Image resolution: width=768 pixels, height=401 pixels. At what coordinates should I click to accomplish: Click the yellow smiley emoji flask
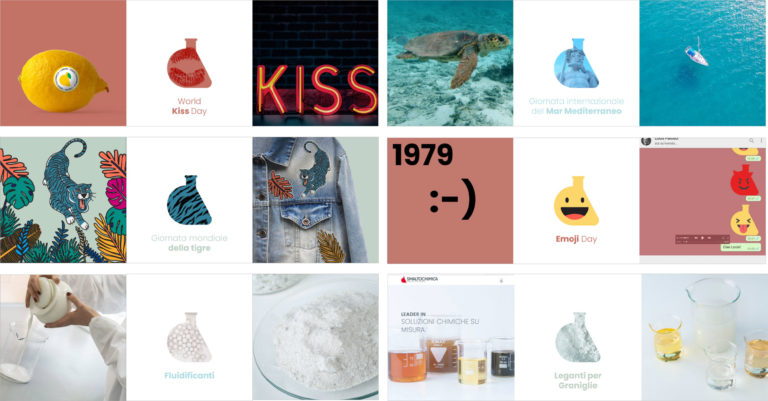point(576,201)
